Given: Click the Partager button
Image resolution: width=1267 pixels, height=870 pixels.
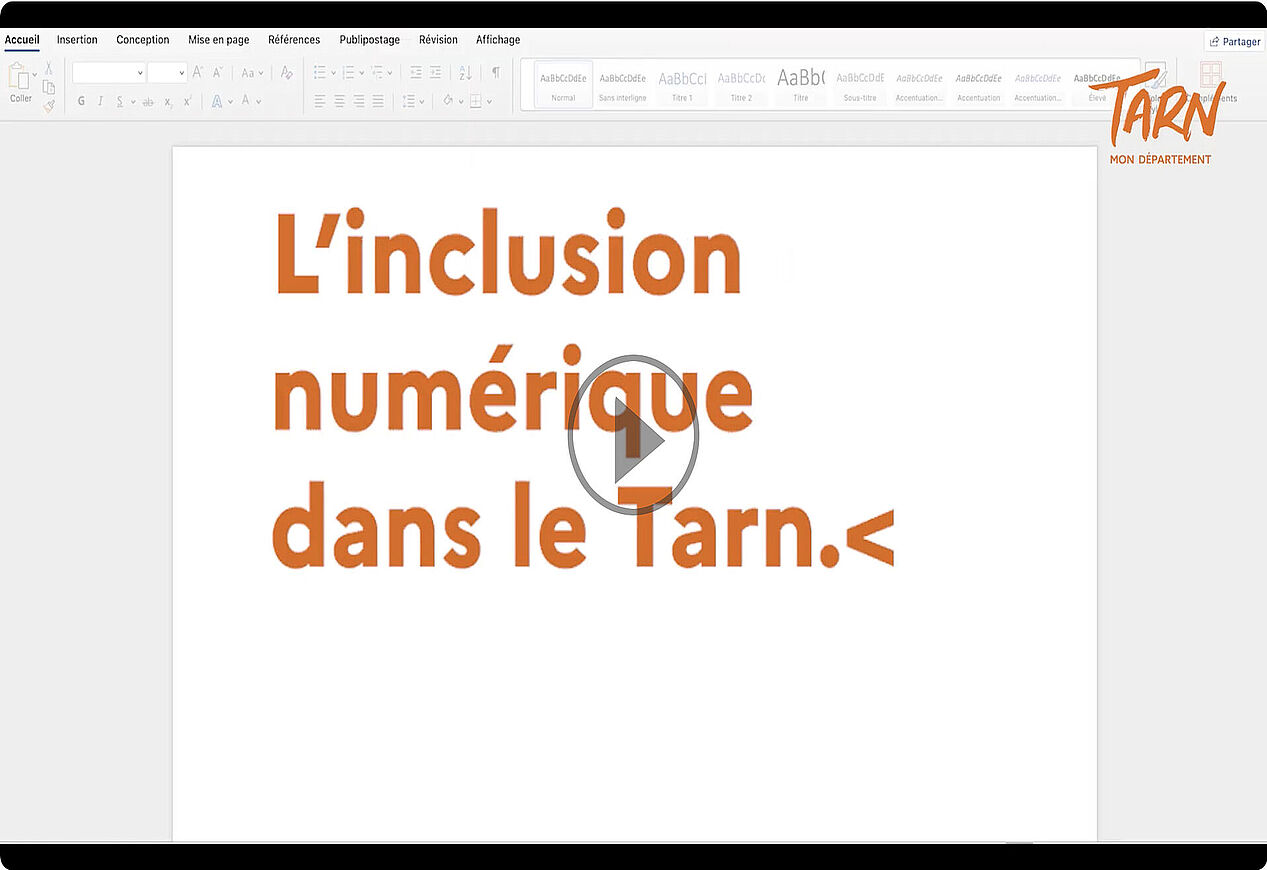Looking at the screenshot, I should pos(1234,42).
